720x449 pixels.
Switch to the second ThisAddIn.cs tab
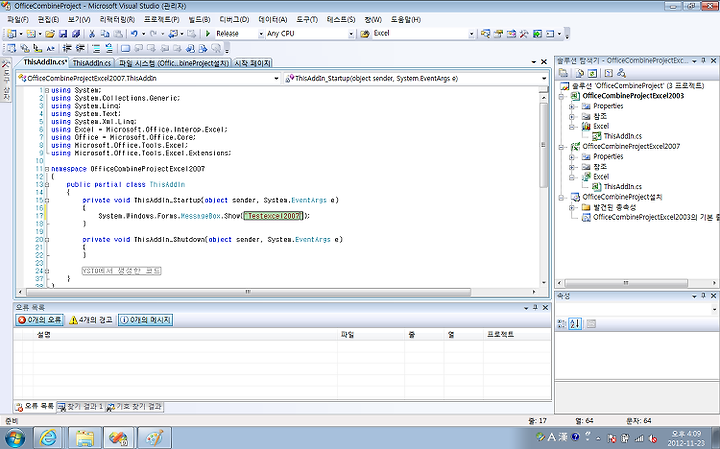[92, 63]
